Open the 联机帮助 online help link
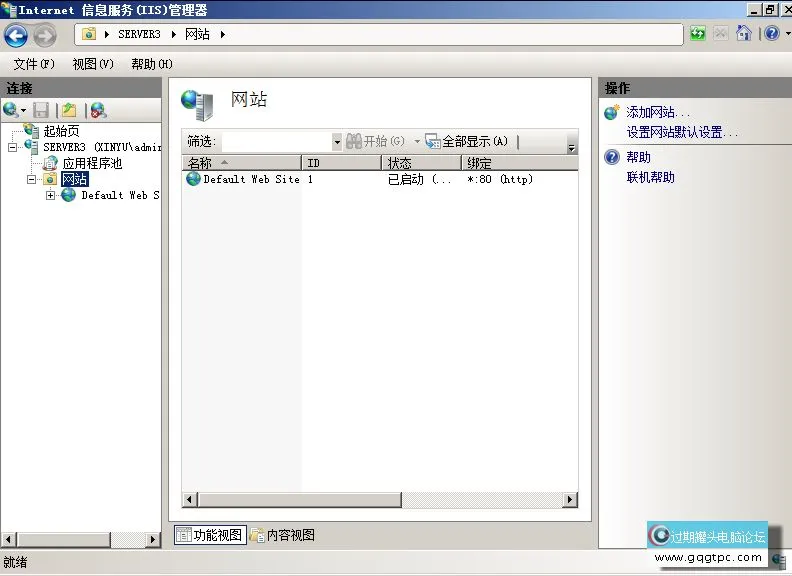Screen dimensions: 792x576 click(x=651, y=177)
